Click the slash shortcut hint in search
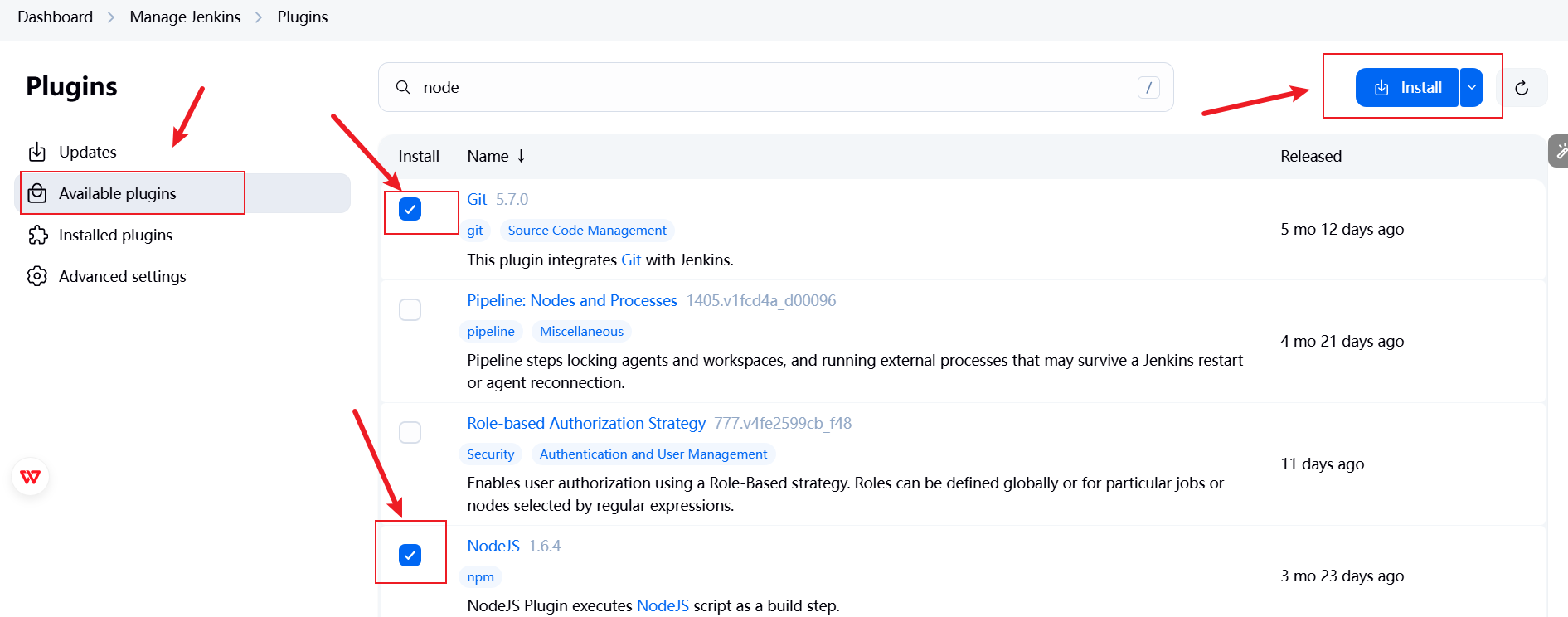 [1148, 87]
